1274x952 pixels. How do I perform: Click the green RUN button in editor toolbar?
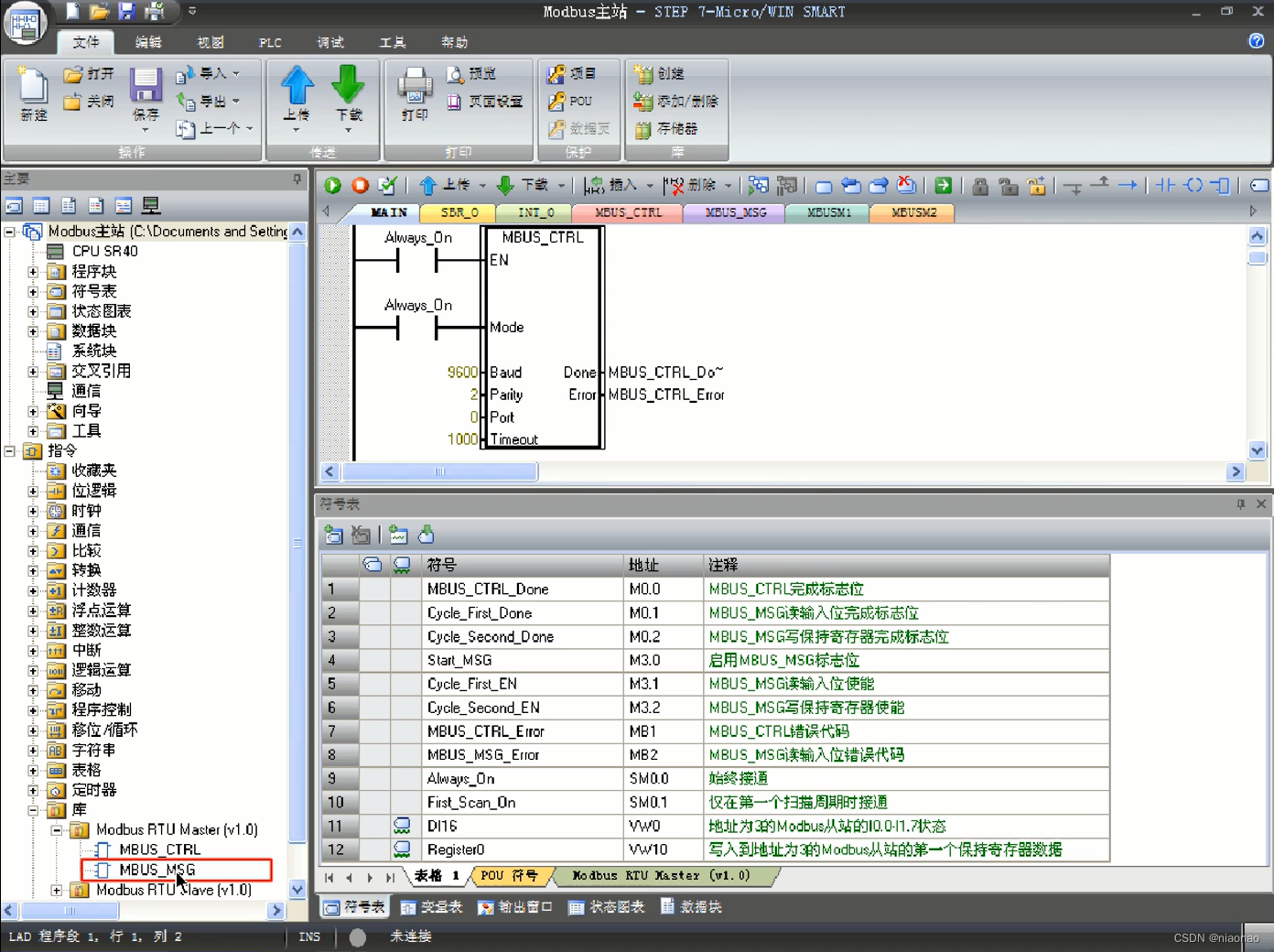point(332,186)
